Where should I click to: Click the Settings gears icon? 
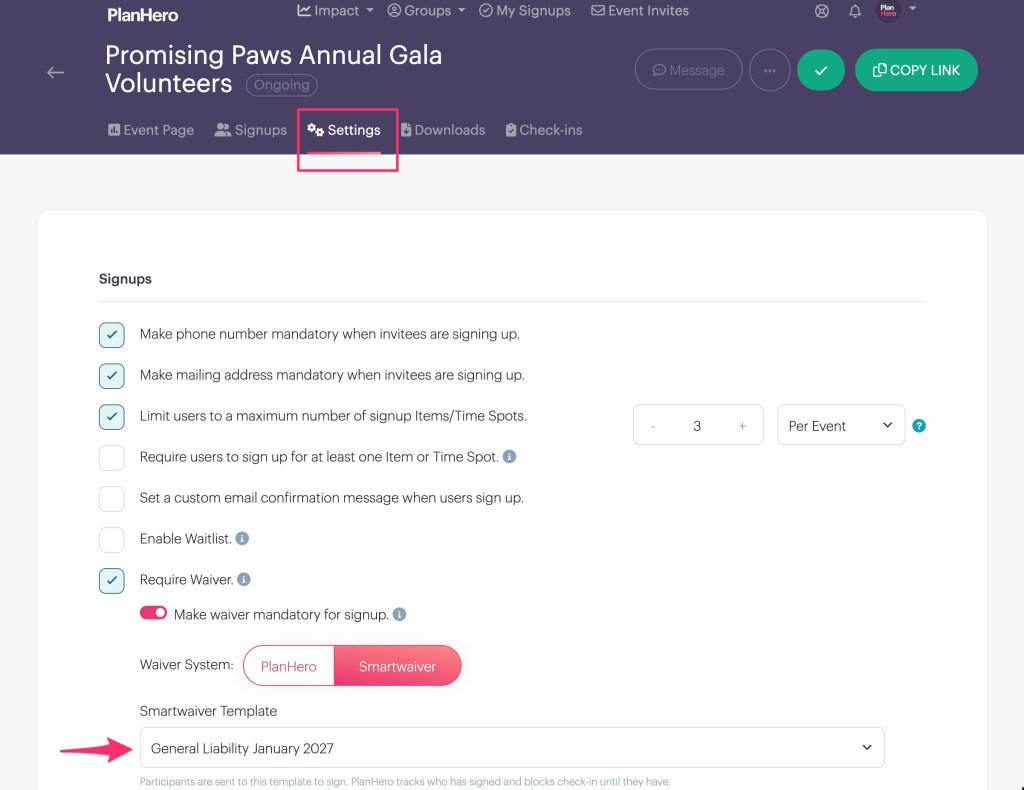(x=315, y=129)
